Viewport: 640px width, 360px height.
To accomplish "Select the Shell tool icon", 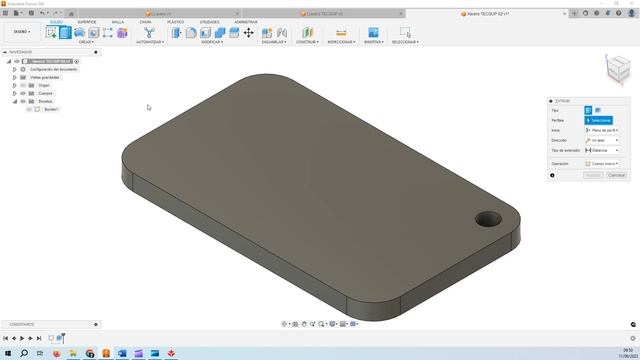I will point(205,33).
